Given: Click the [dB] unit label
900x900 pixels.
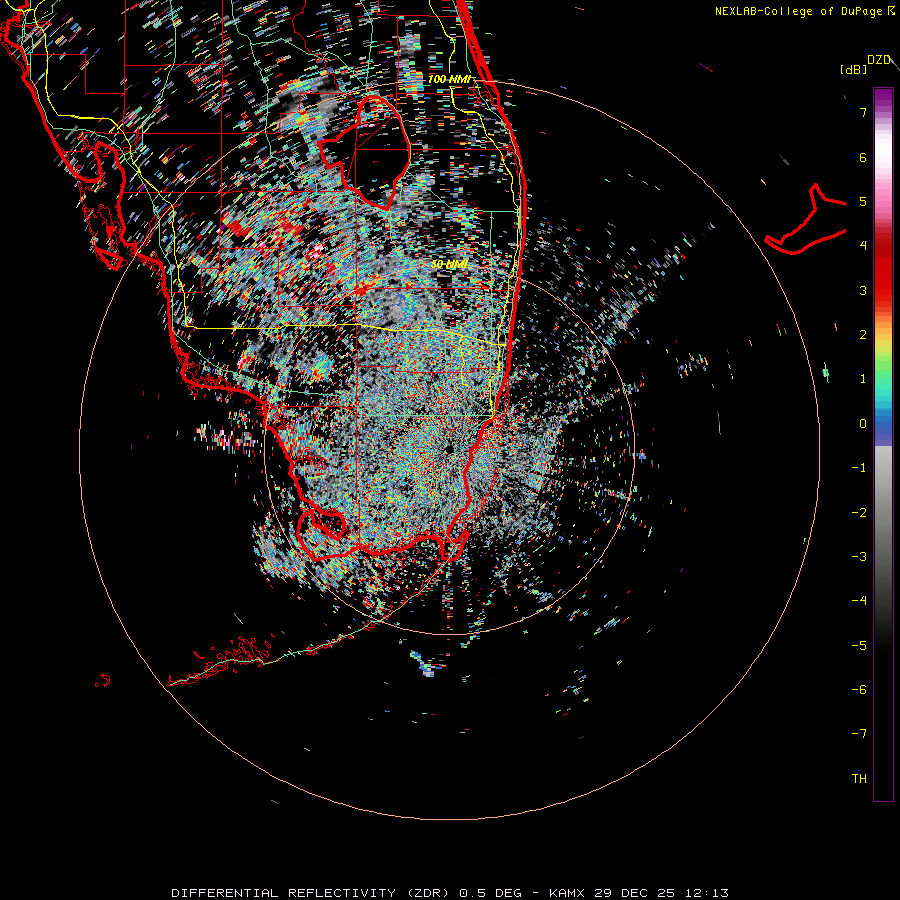Looking at the screenshot, I should [x=854, y=69].
